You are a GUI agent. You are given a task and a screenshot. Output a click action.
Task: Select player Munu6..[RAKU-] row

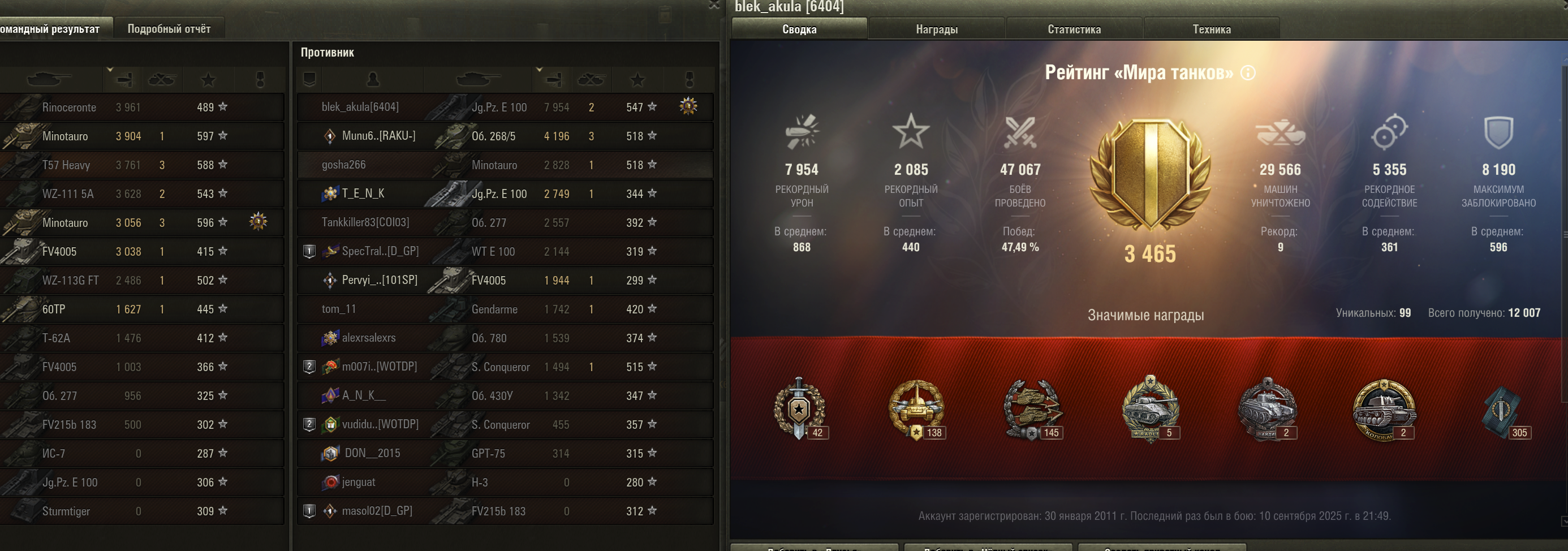tap(505, 136)
